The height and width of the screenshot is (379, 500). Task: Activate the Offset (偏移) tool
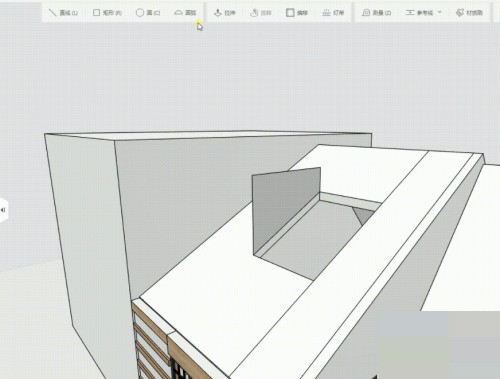[x=297, y=13]
